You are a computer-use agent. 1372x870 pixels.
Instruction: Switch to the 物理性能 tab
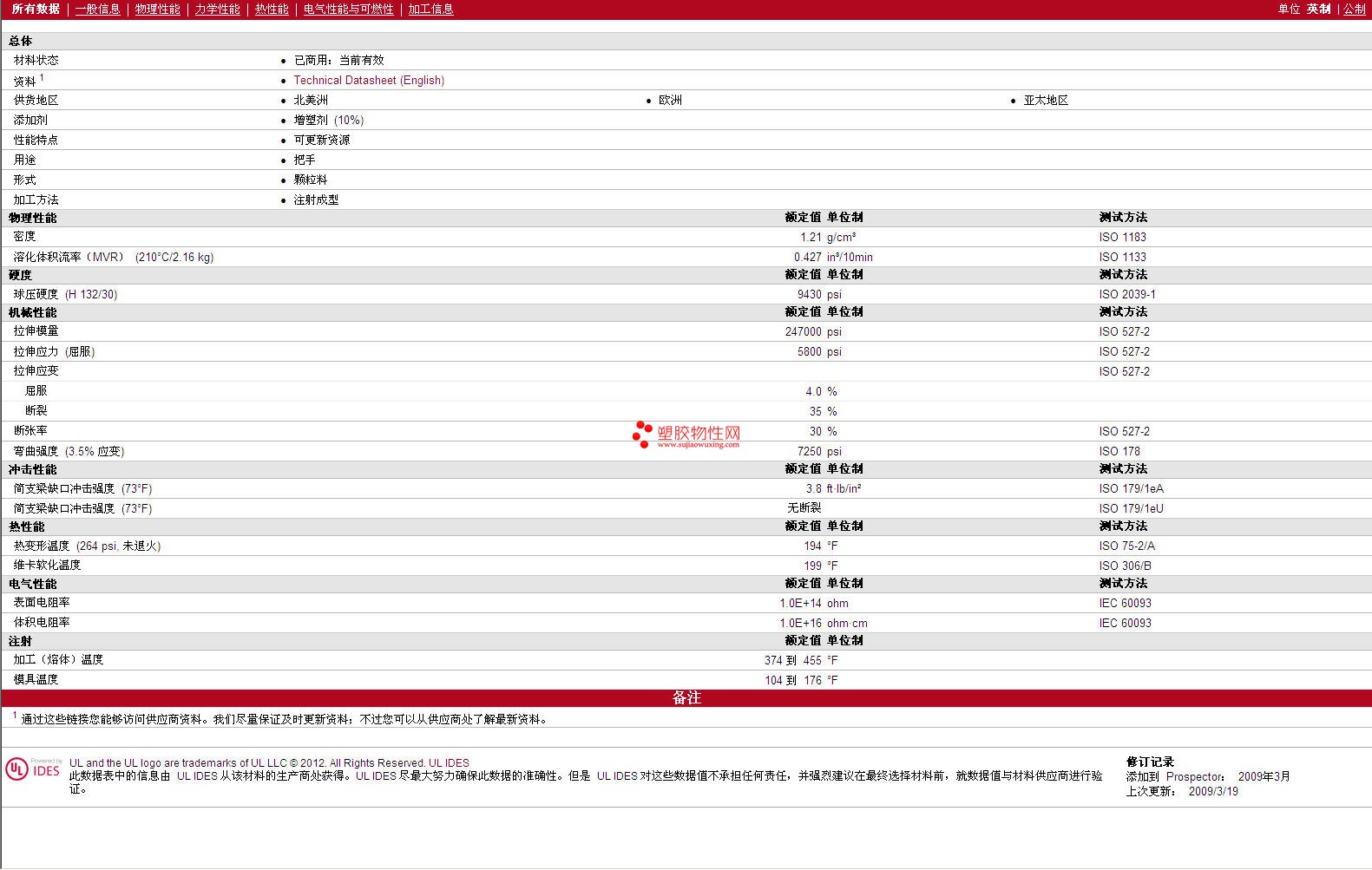157,9
